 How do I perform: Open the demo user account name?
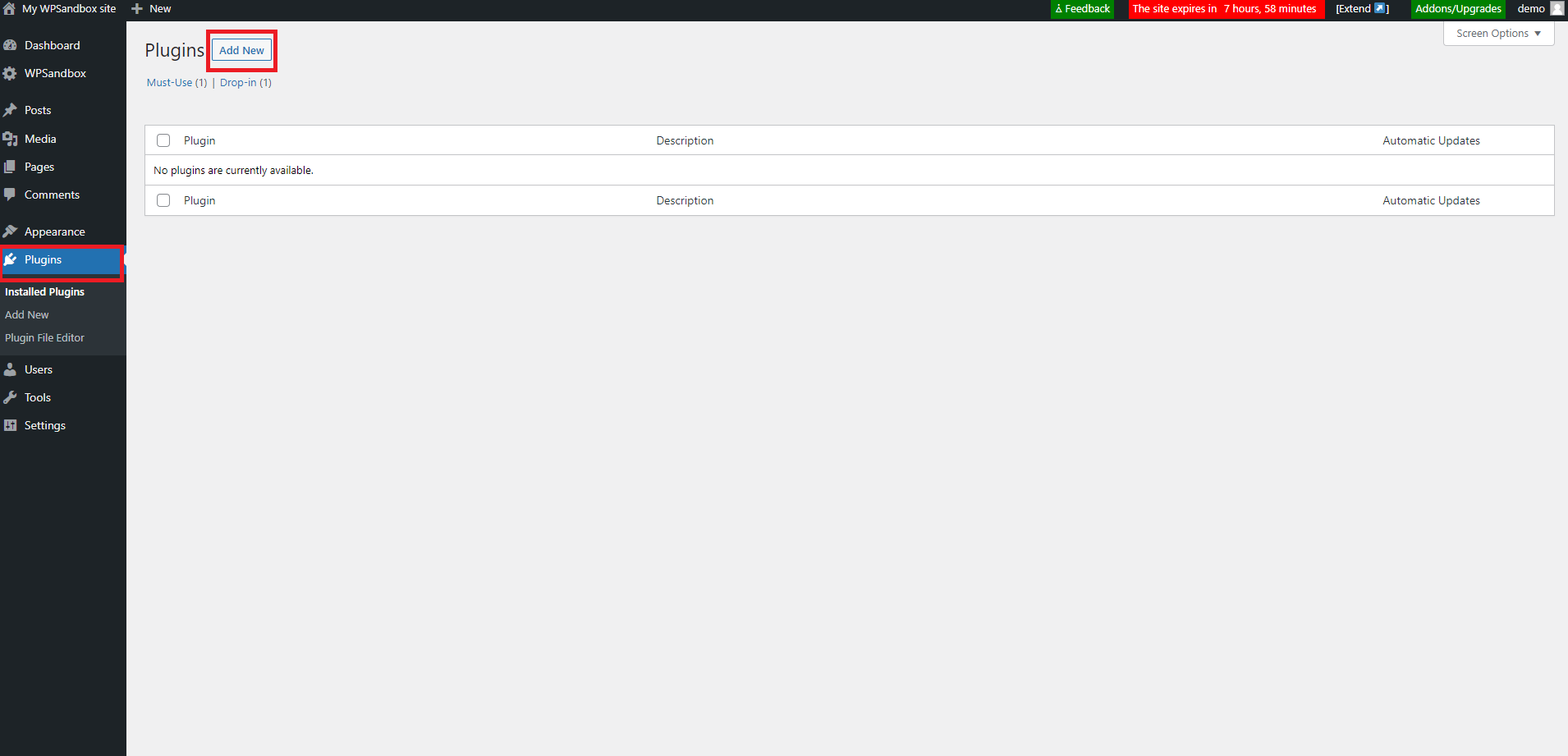1531,9
